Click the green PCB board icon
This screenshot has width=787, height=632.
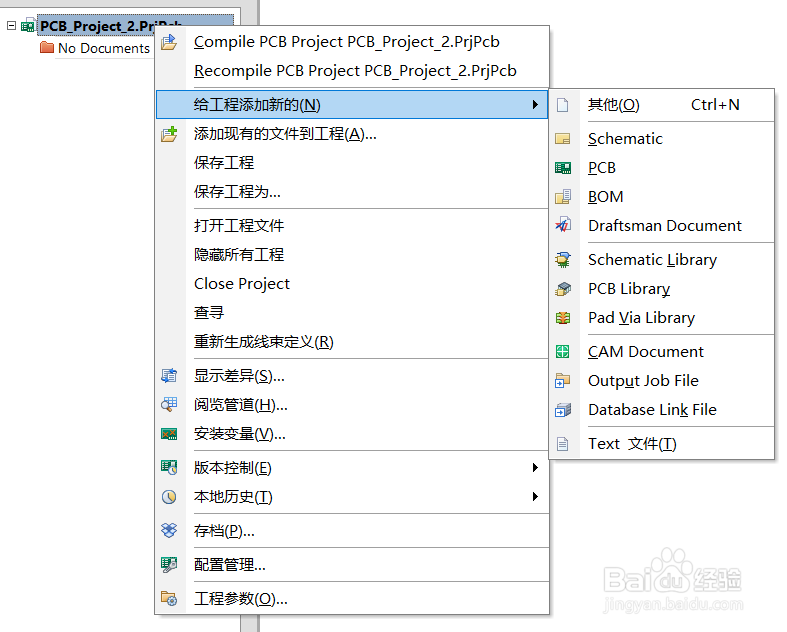(563, 168)
